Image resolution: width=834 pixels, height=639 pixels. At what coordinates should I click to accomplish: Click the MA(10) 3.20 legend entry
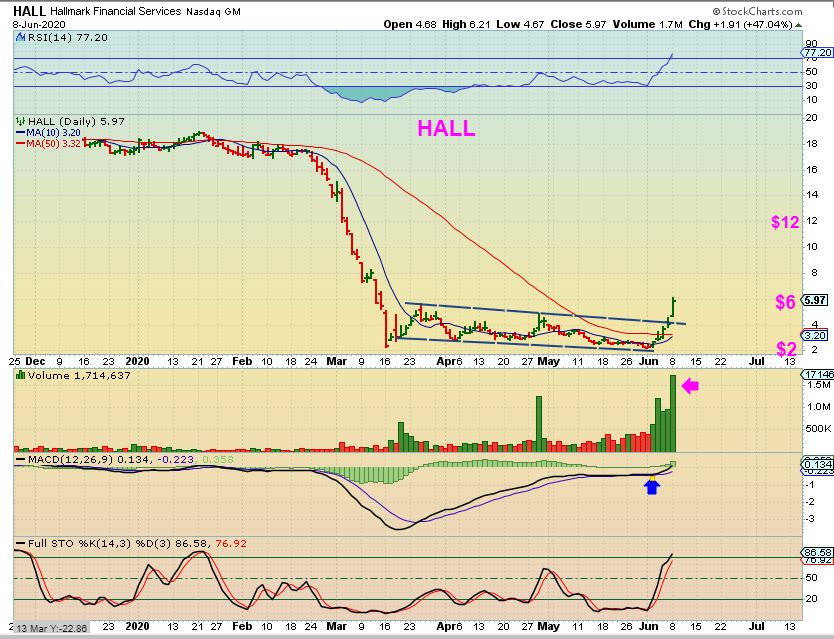49,133
